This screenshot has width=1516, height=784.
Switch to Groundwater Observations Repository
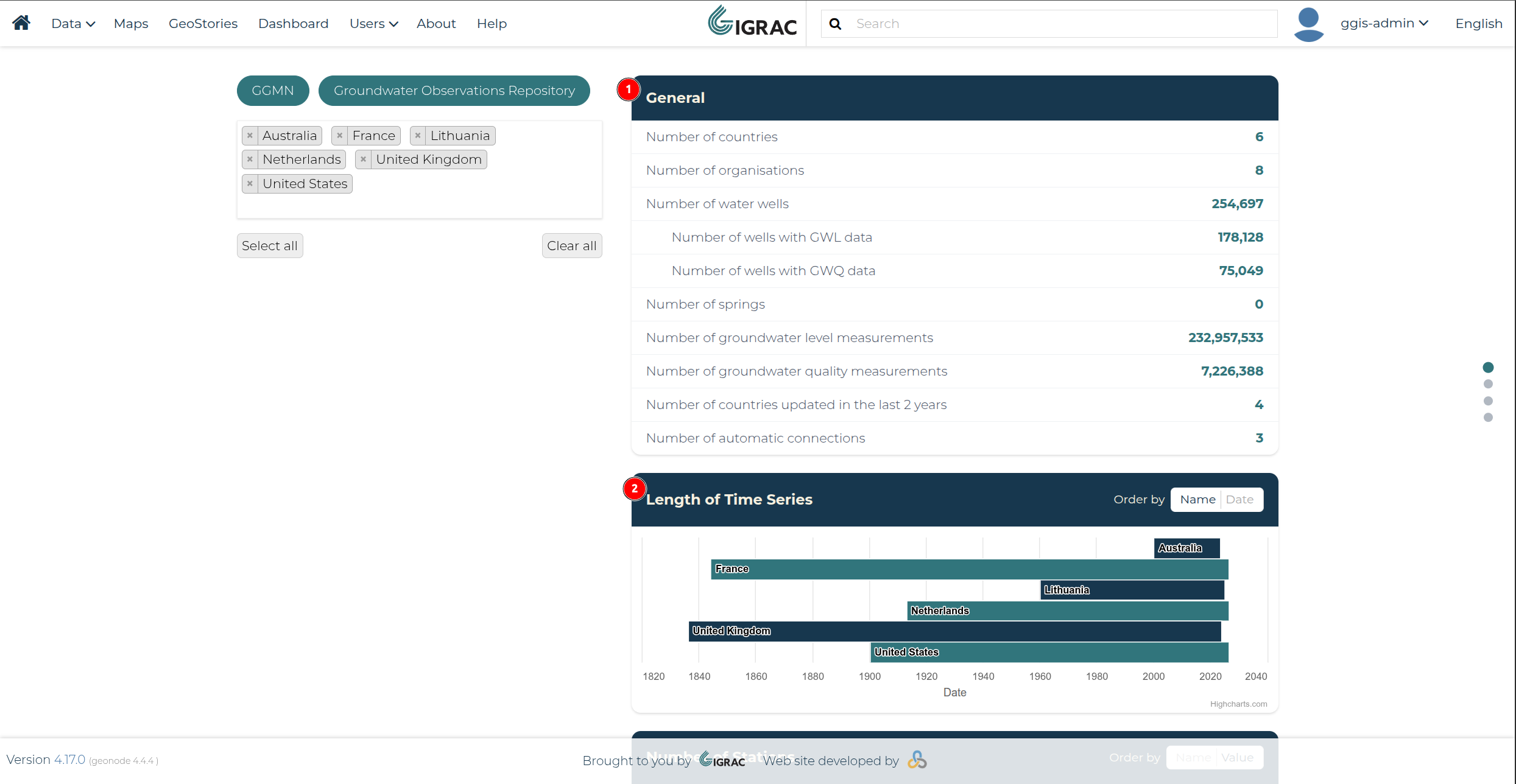pos(454,91)
